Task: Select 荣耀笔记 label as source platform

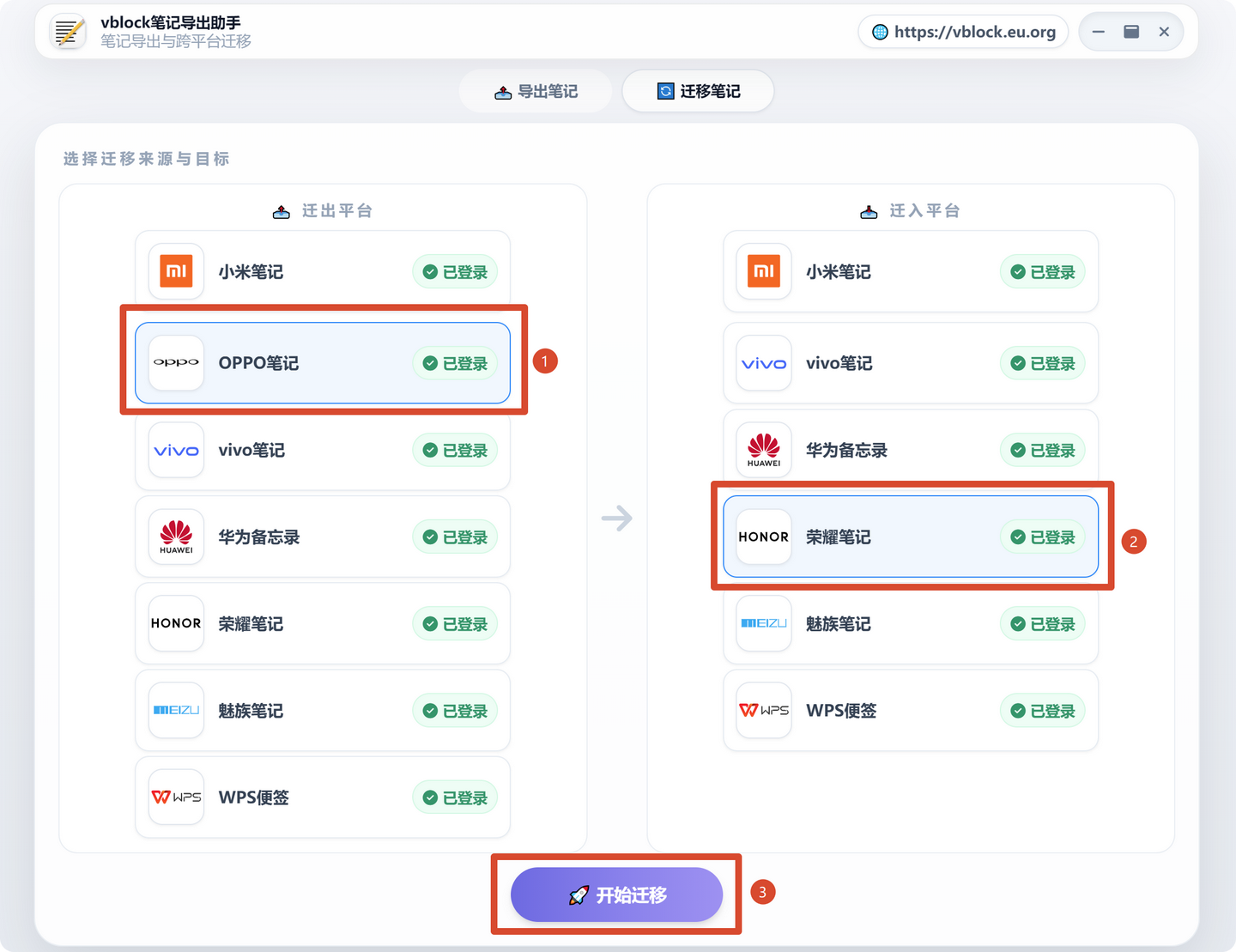Action: [251, 624]
